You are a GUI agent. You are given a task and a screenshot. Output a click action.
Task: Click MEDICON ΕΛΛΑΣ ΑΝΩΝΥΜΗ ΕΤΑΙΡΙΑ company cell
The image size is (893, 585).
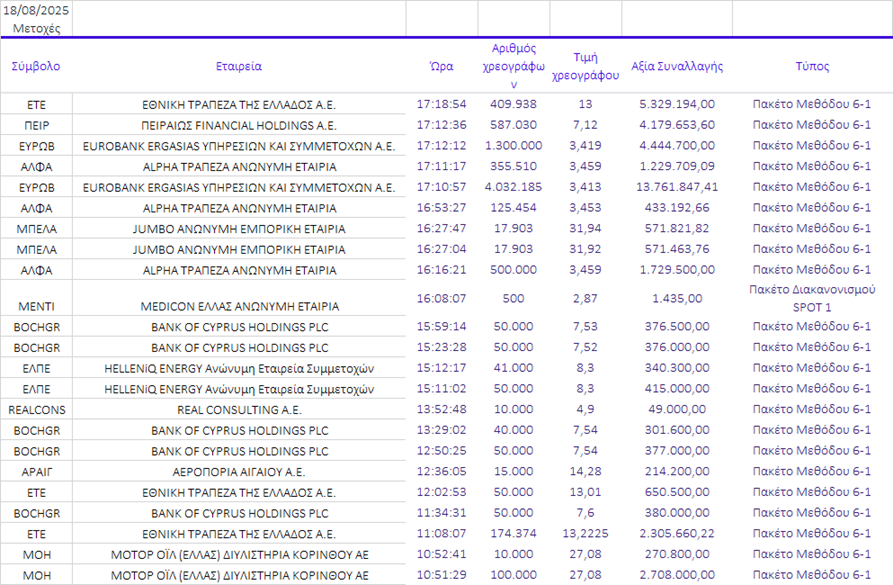(239, 306)
